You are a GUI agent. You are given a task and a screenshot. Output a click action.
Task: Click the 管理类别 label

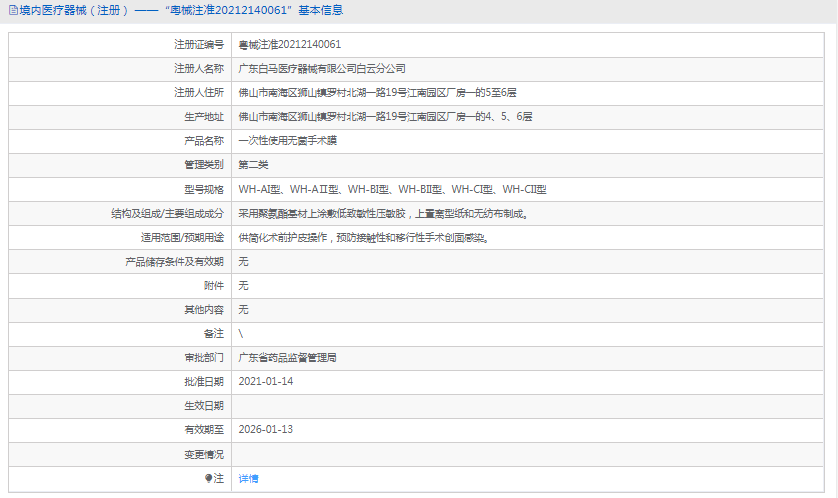point(204,165)
